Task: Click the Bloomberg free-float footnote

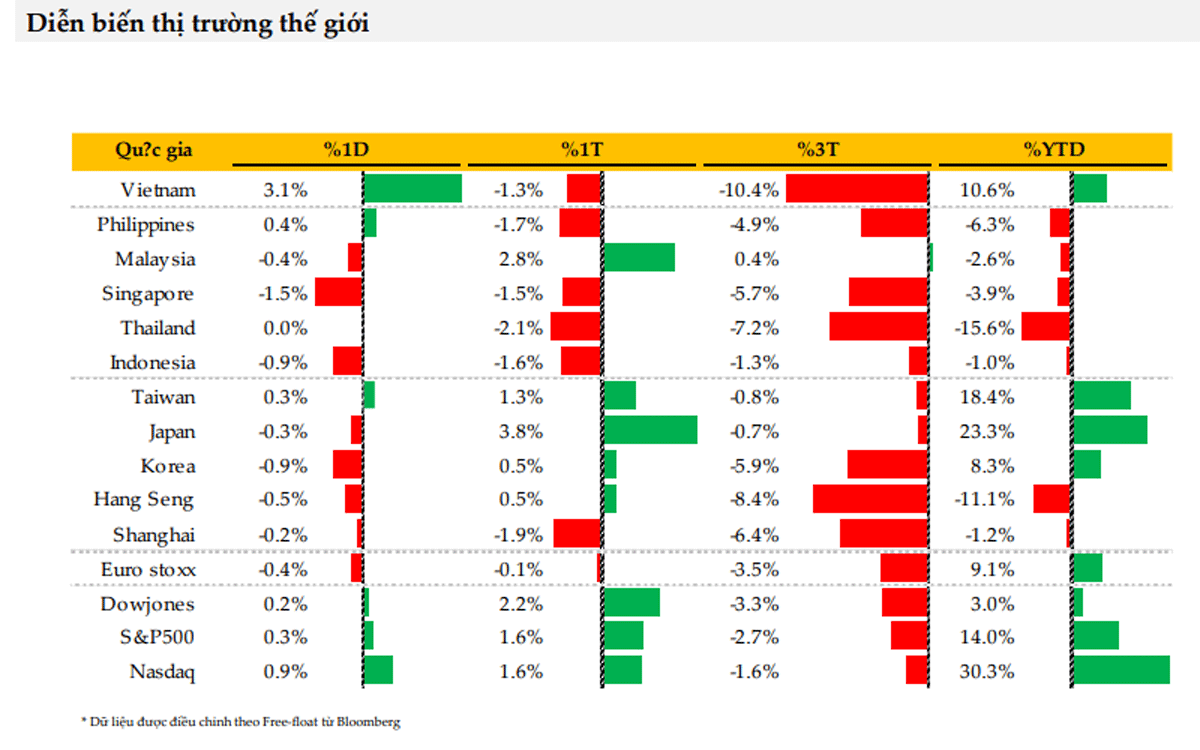Action: click(x=240, y=721)
